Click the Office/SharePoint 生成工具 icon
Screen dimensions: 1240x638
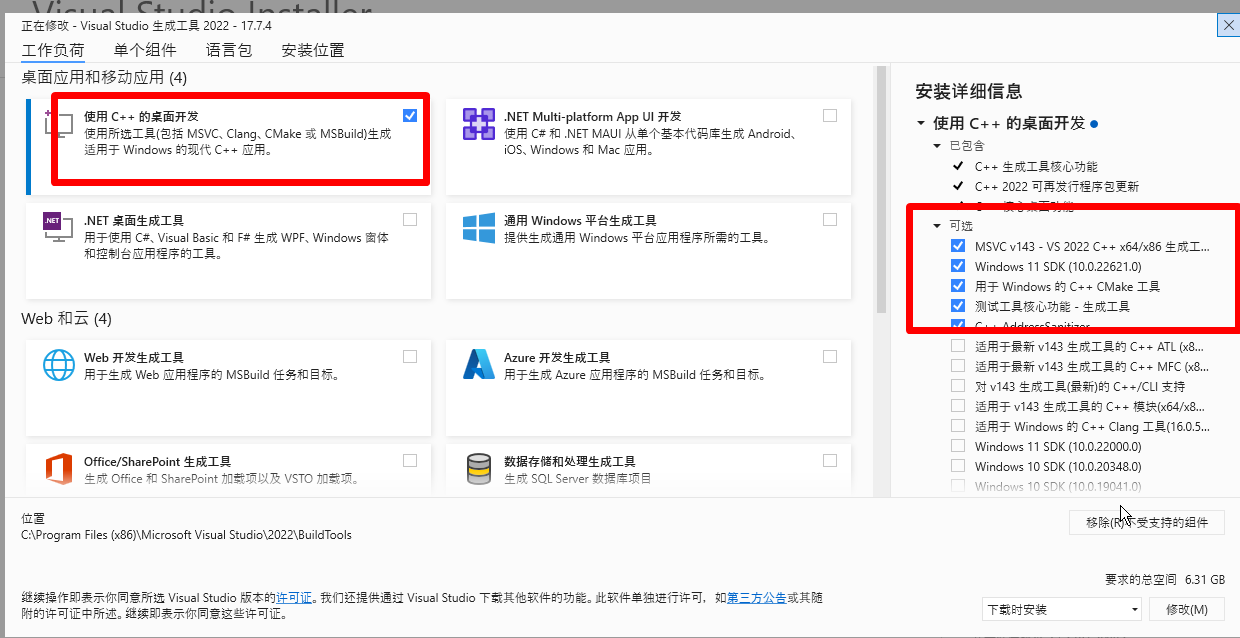(59, 469)
